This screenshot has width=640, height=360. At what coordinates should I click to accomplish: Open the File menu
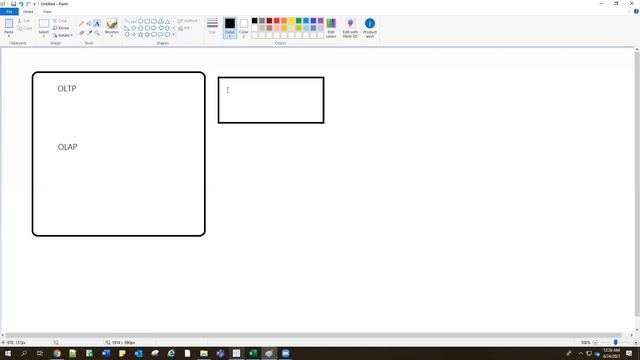pyautogui.click(x=9, y=11)
